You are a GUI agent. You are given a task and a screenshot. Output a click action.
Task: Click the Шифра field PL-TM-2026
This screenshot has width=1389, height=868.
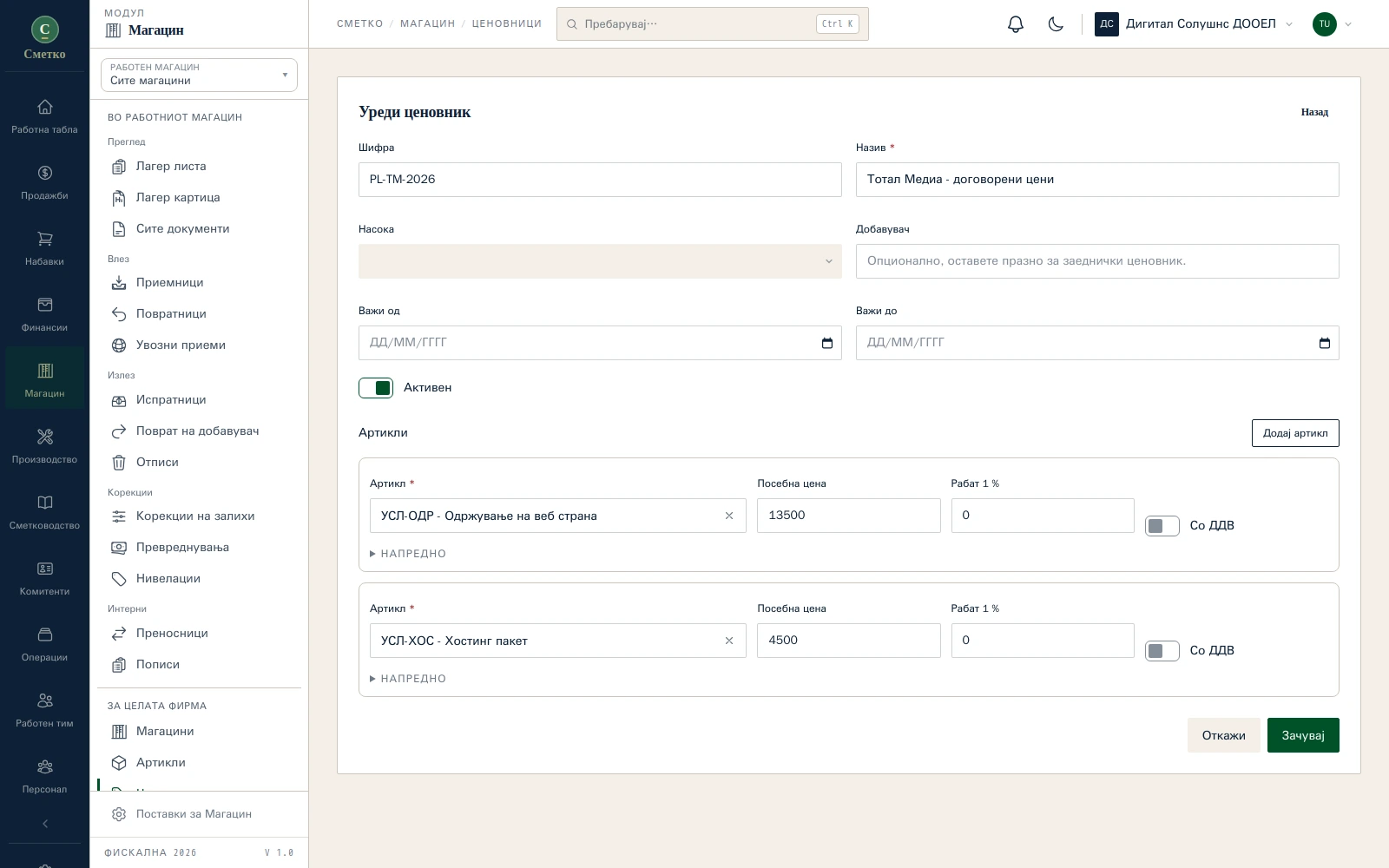[600, 180]
